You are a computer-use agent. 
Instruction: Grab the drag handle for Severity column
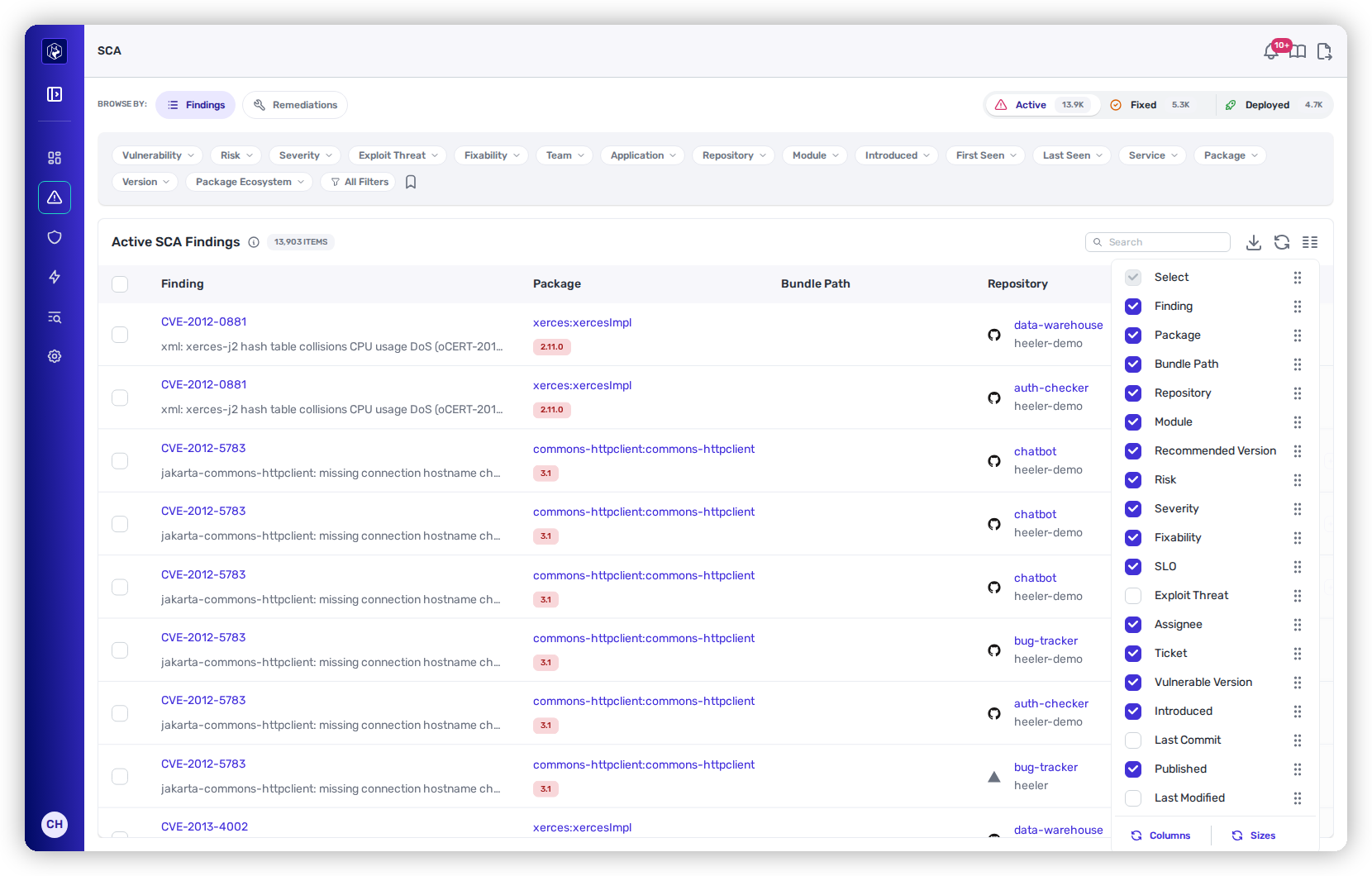[x=1298, y=509]
